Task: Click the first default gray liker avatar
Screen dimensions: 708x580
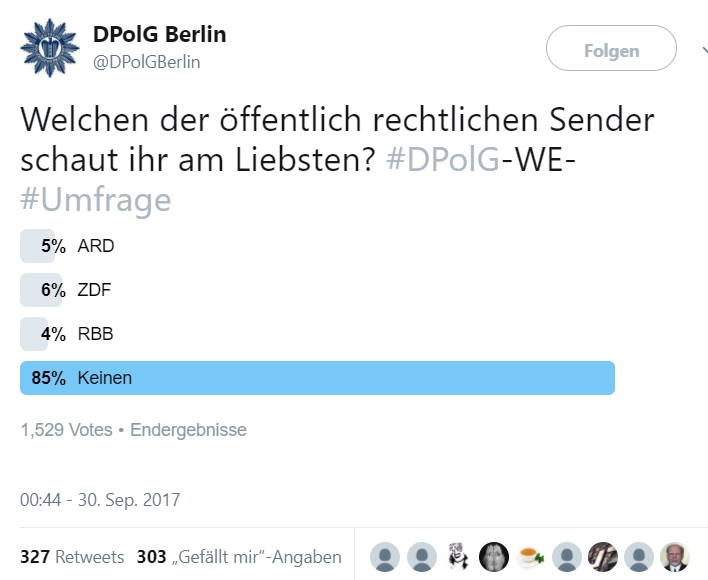Action: click(x=385, y=556)
